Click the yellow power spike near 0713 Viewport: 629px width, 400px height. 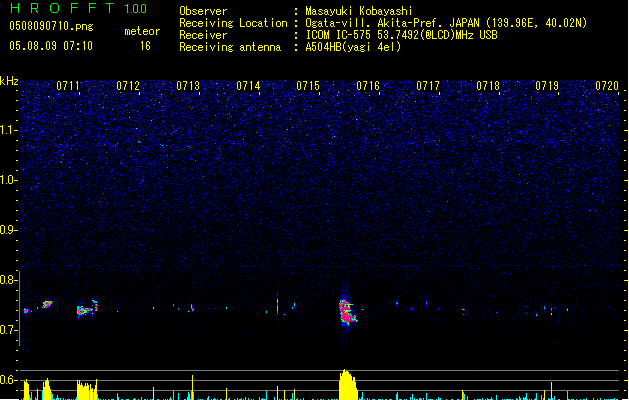pos(193,387)
